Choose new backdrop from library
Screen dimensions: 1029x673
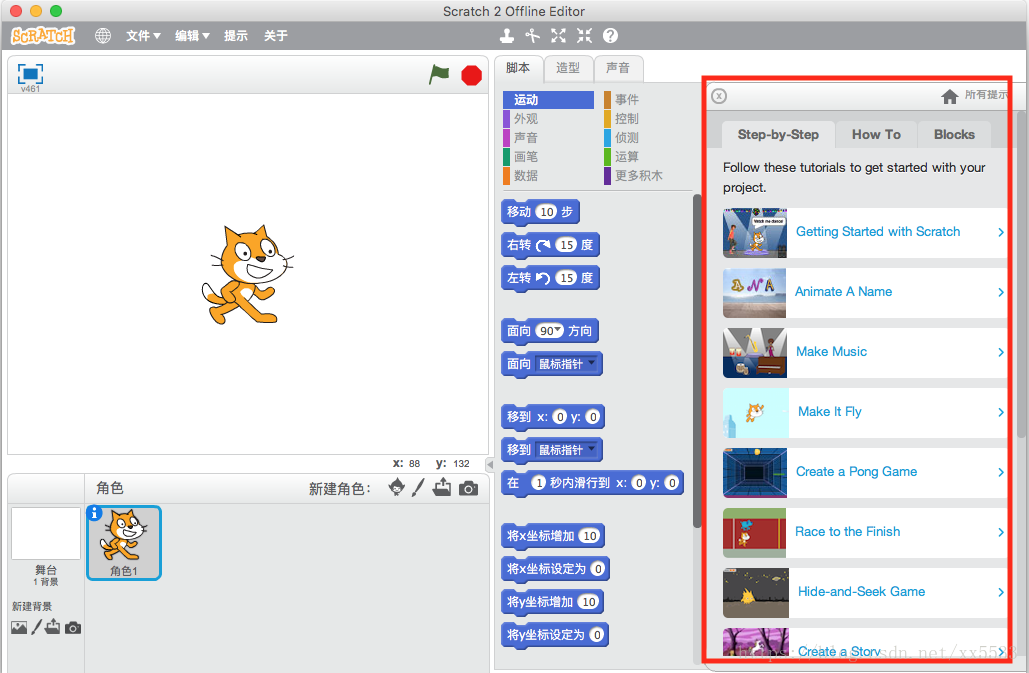click(x=19, y=628)
